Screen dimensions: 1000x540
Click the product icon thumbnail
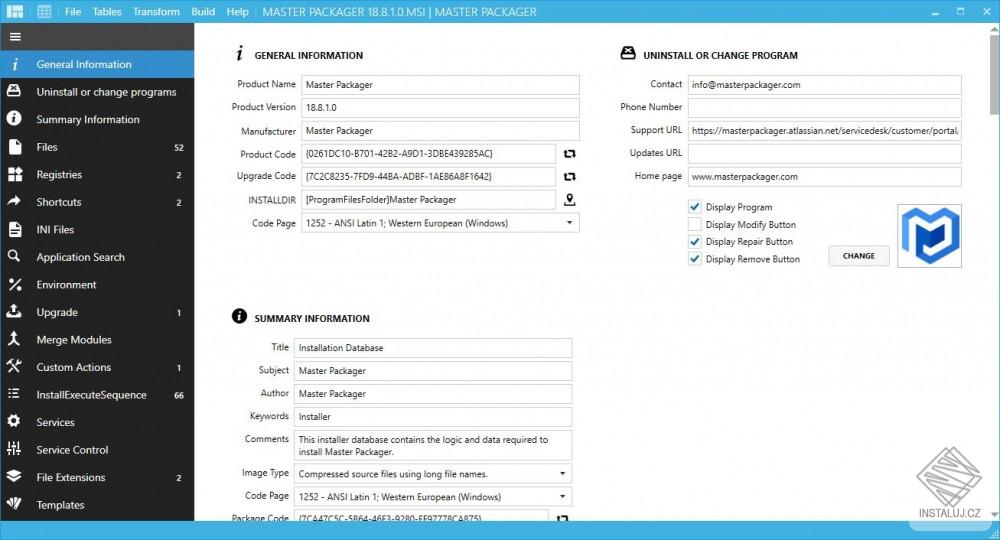[x=929, y=235]
